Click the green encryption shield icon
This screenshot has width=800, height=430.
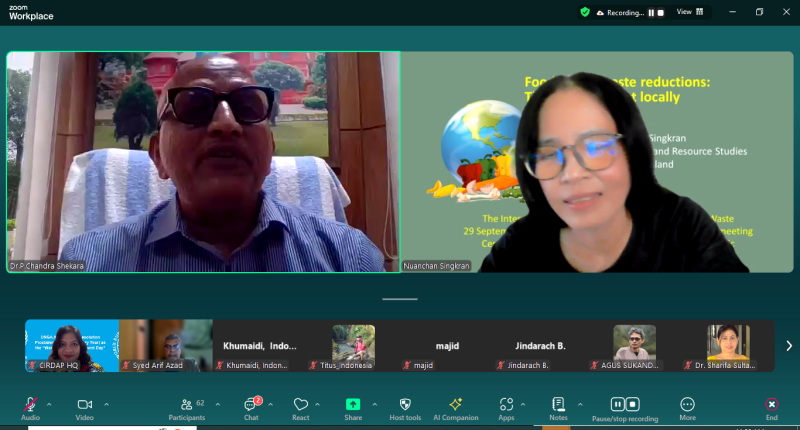[x=585, y=12]
